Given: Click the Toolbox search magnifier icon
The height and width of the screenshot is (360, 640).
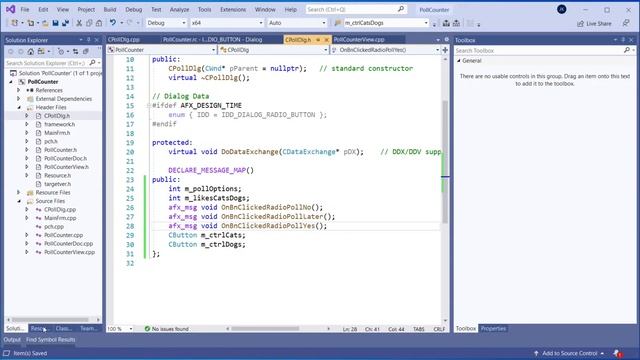Looking at the screenshot, I should [627, 50].
